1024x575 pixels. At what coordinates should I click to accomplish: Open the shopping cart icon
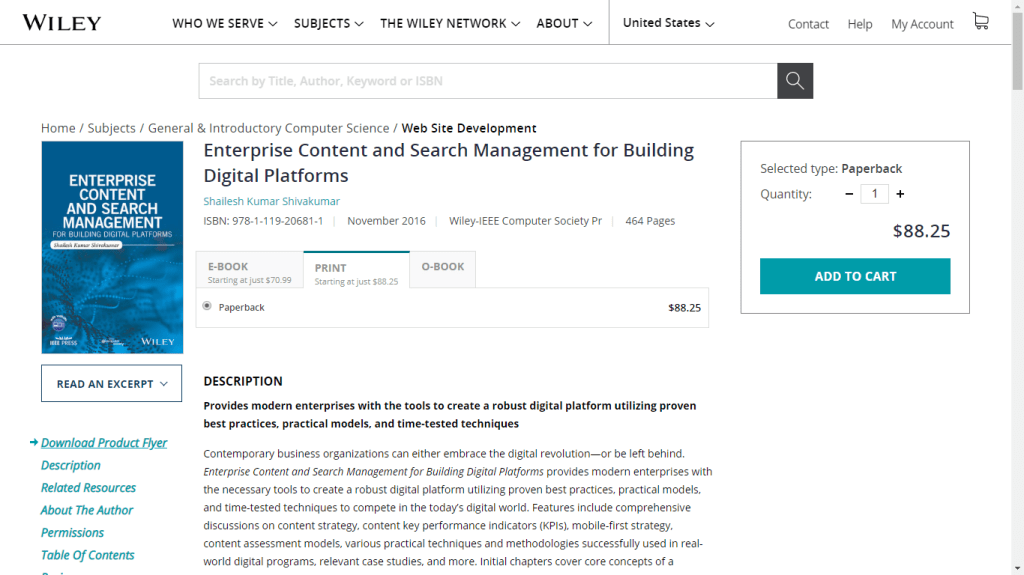(980, 22)
